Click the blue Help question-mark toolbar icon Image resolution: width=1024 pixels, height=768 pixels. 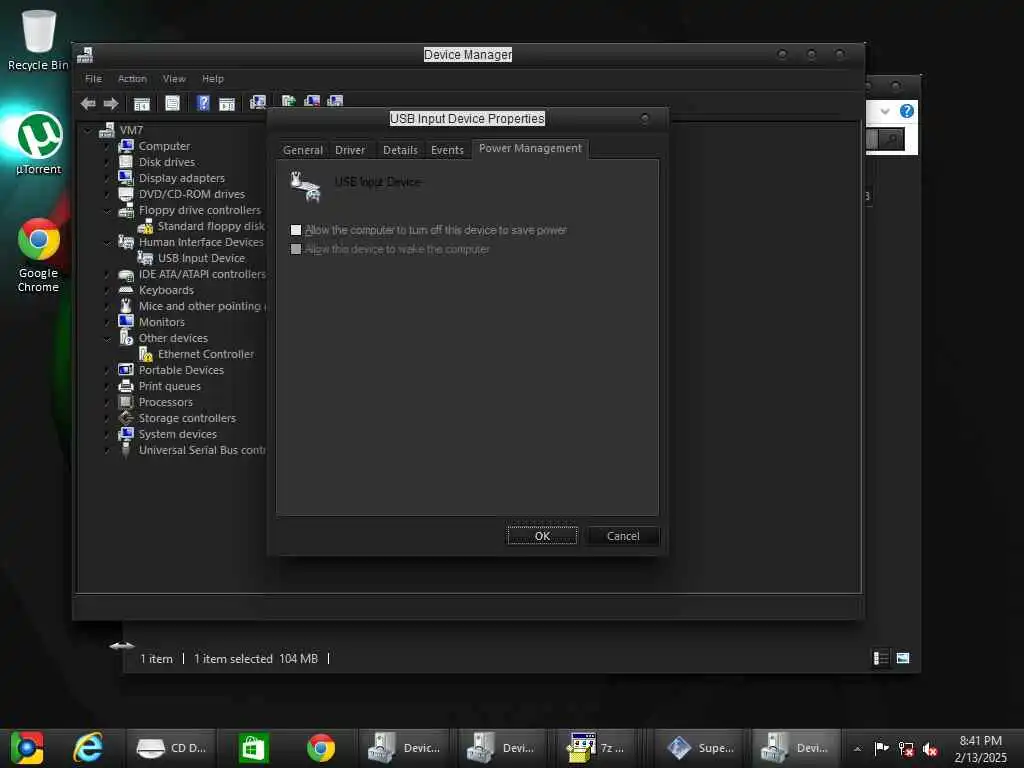(x=203, y=103)
